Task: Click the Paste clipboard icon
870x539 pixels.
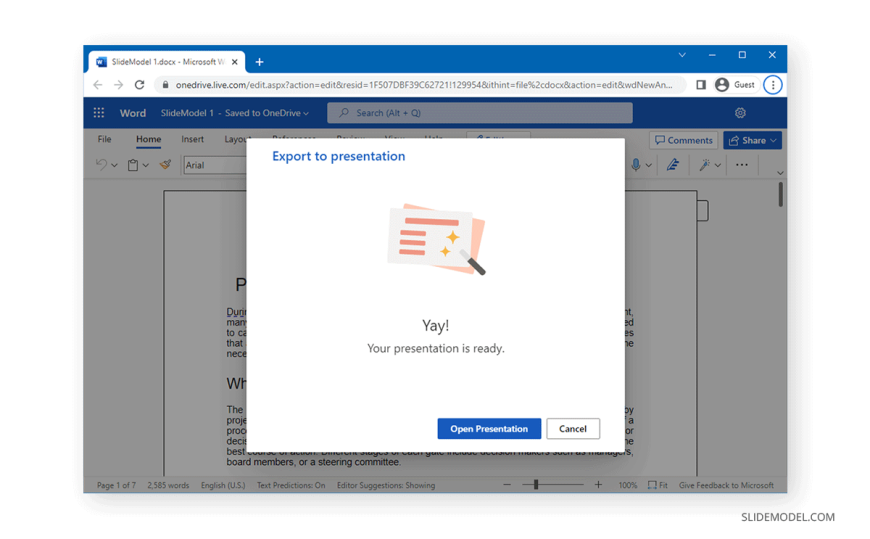Action: pyautogui.click(x=133, y=165)
